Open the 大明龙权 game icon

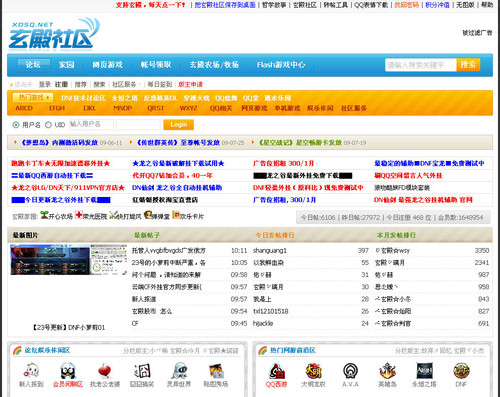[313, 371]
